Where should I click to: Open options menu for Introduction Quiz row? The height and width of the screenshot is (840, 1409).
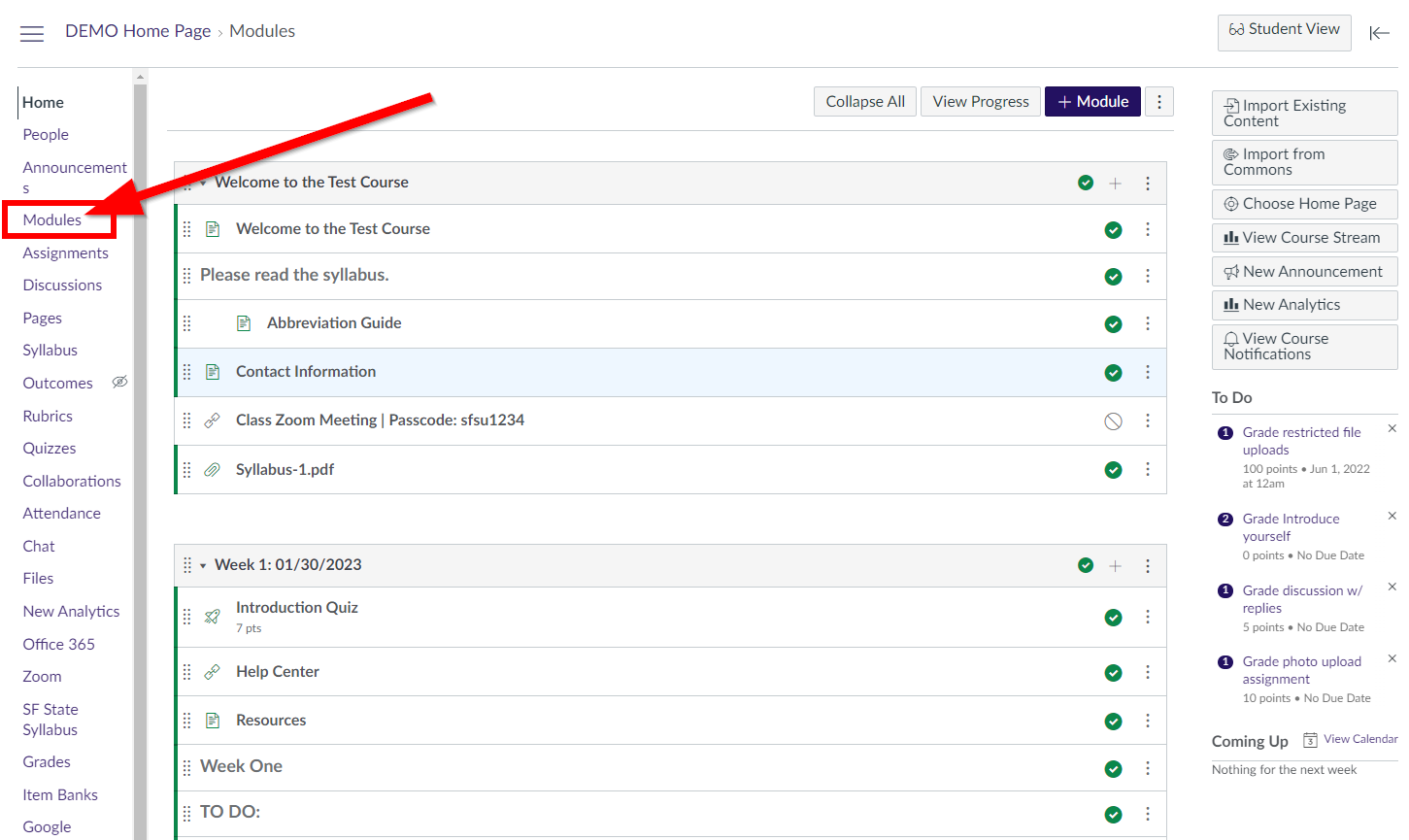(1147, 617)
